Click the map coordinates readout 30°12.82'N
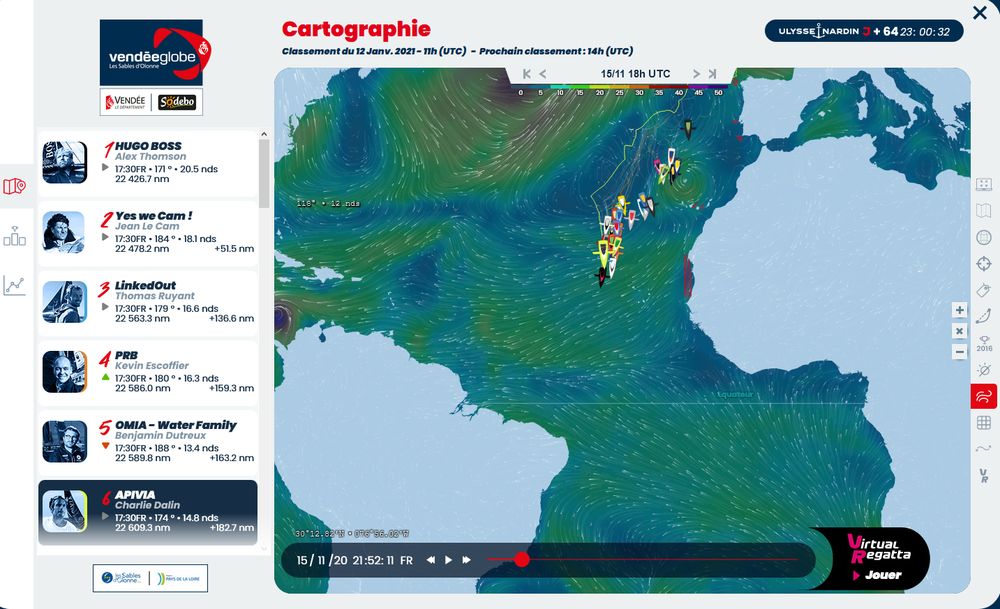1000x609 pixels. (x=352, y=534)
